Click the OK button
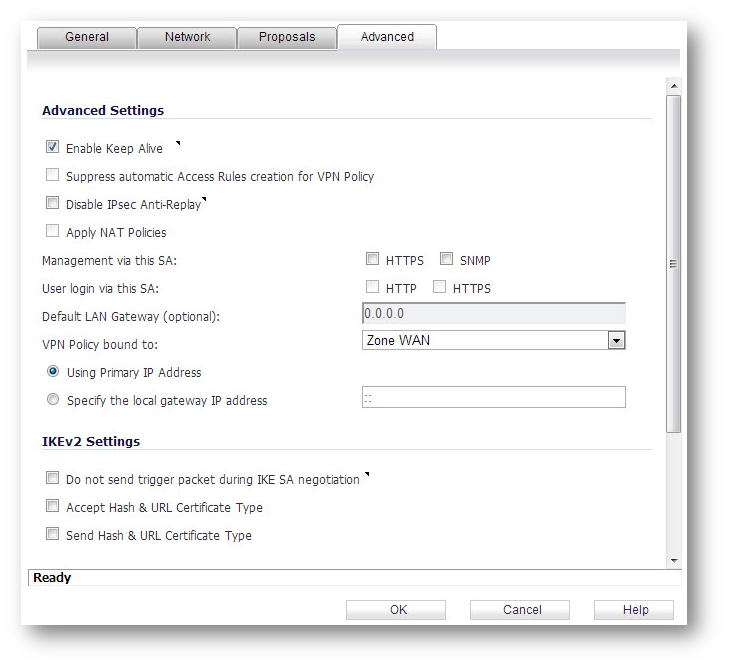 (396, 610)
